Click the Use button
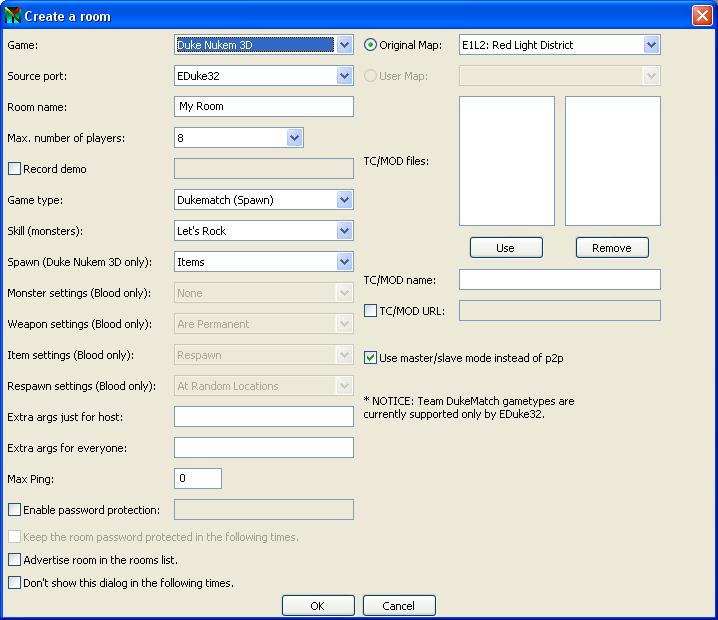718x620 pixels. click(x=506, y=248)
